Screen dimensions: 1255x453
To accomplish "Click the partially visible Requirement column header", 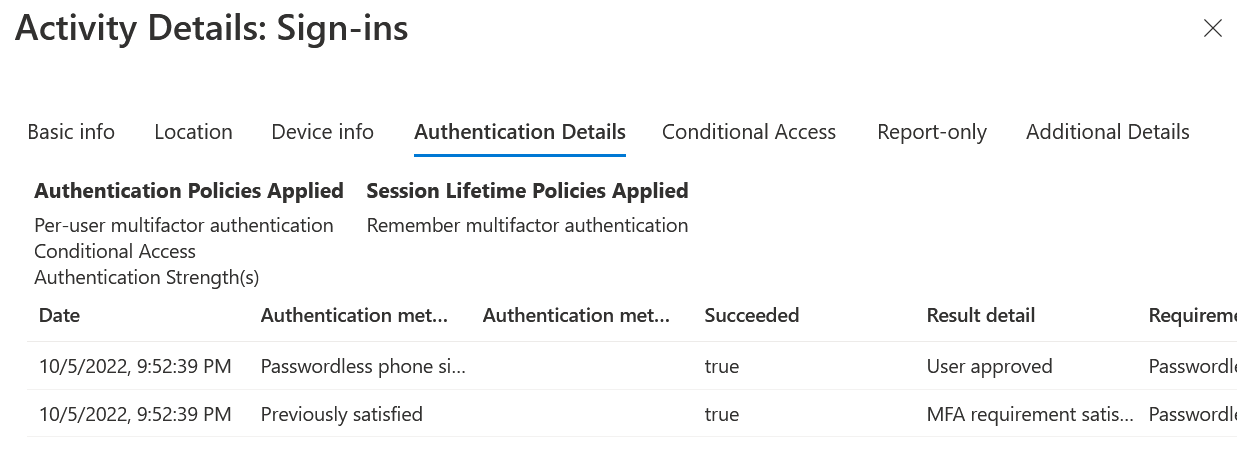I will coord(1192,316).
